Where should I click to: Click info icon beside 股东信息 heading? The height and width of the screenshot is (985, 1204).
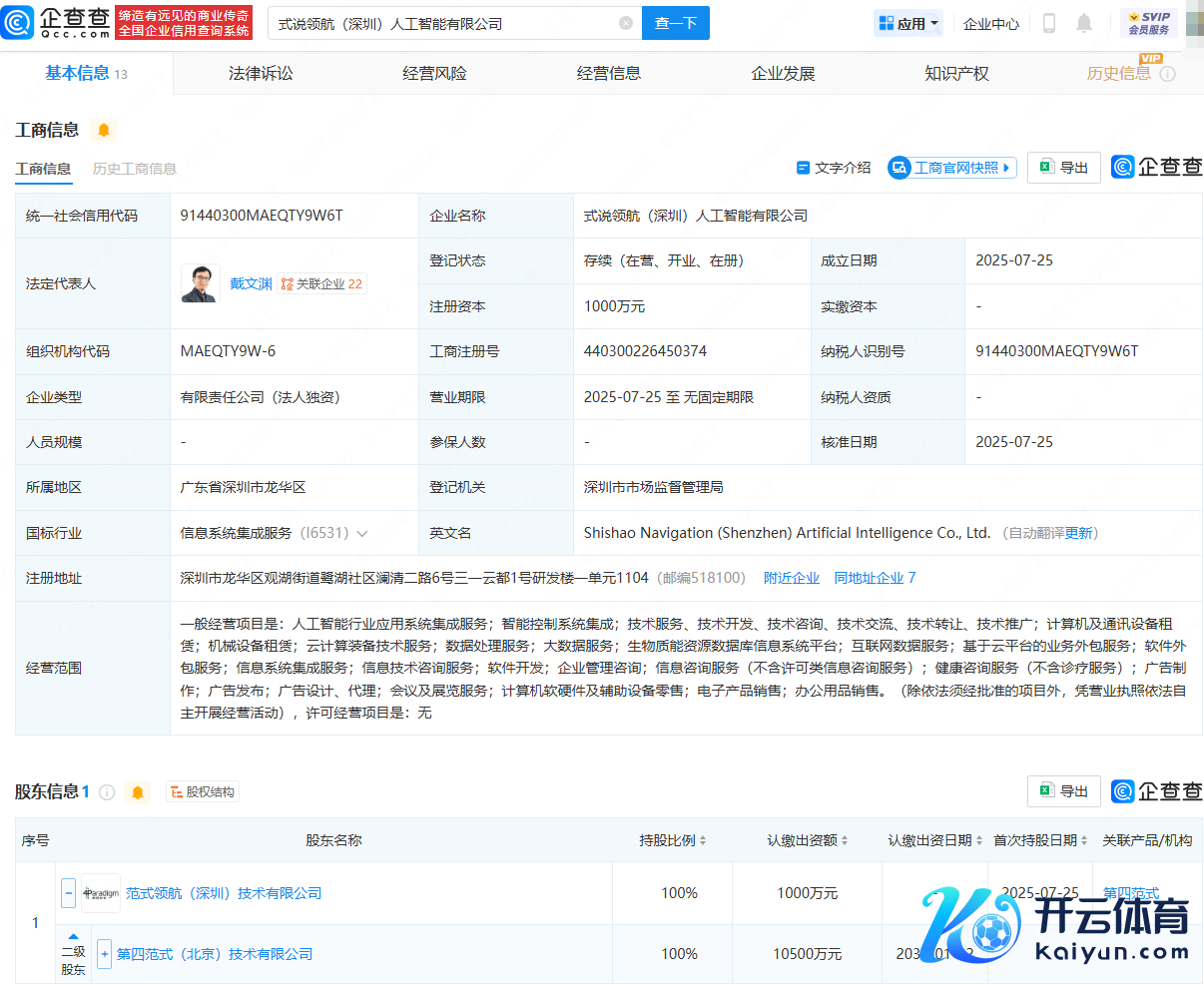(107, 792)
